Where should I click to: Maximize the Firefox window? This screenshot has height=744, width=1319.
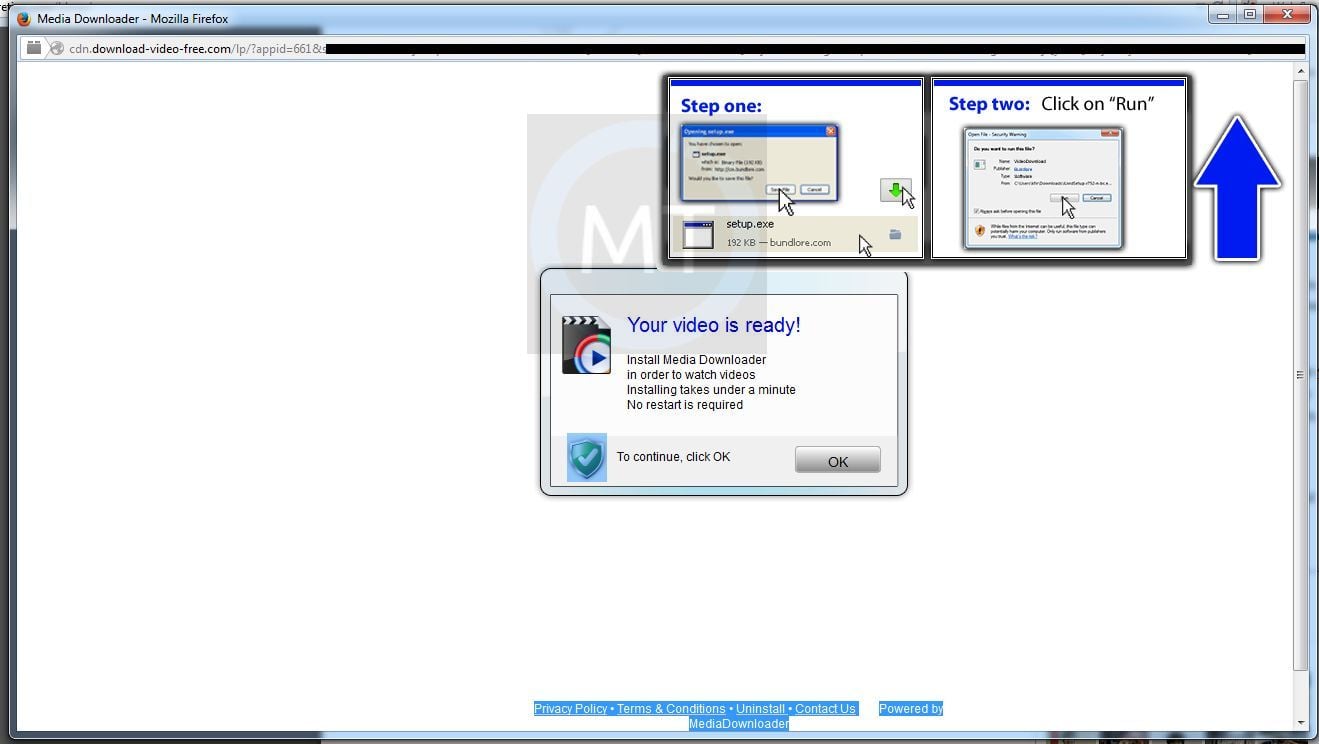pos(1250,14)
